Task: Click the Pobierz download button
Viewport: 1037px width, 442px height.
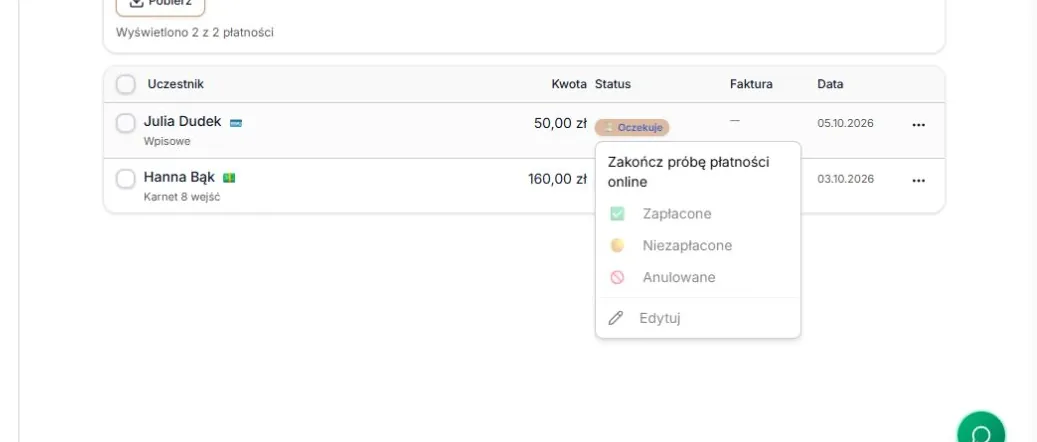Action: pyautogui.click(x=160, y=5)
